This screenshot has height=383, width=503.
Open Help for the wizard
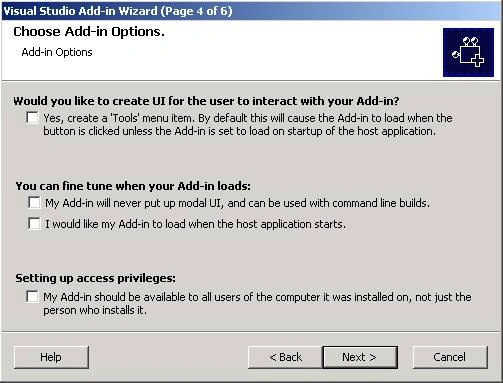[51, 357]
